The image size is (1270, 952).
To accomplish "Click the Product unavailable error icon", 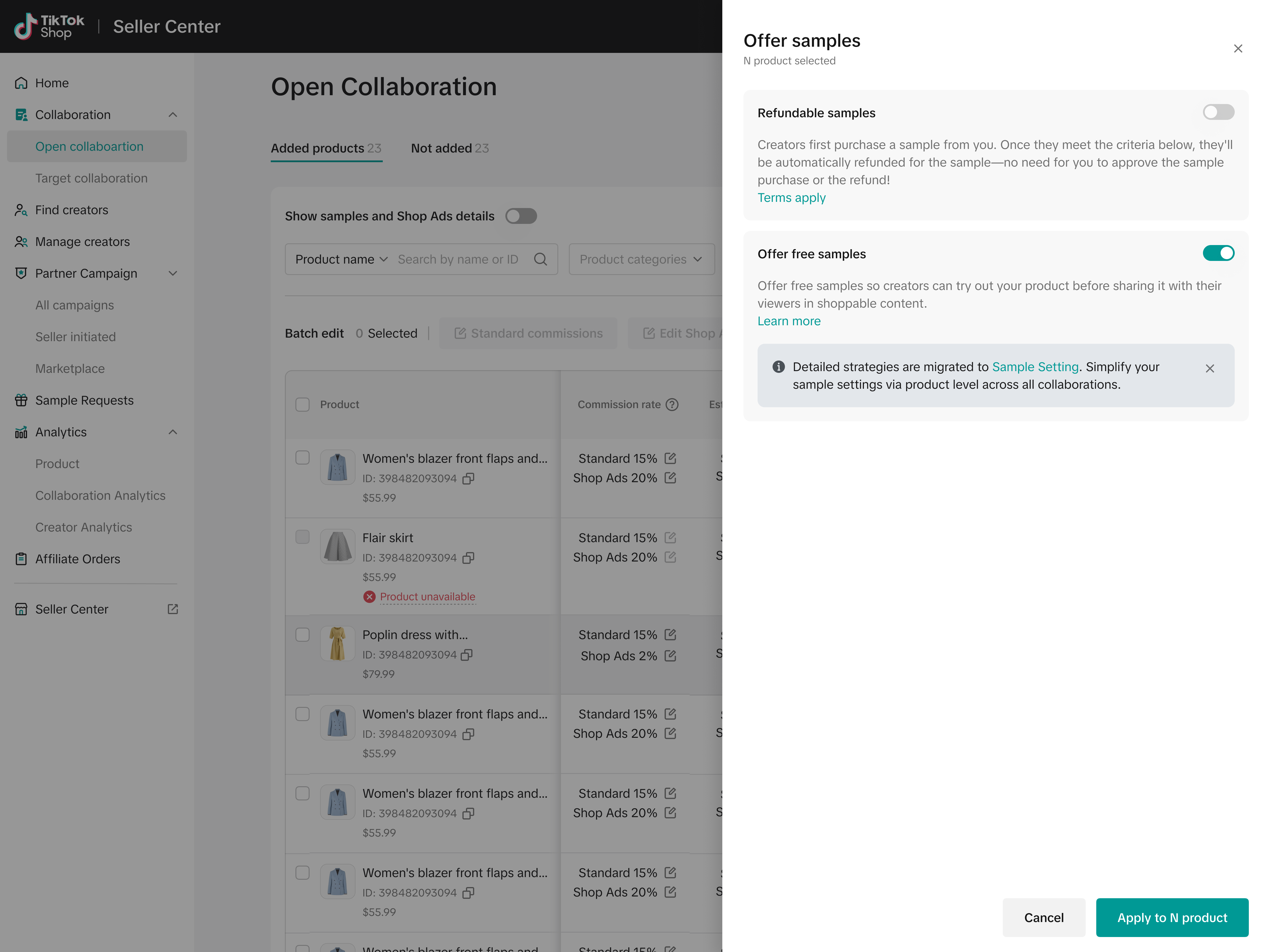I will pos(369,597).
